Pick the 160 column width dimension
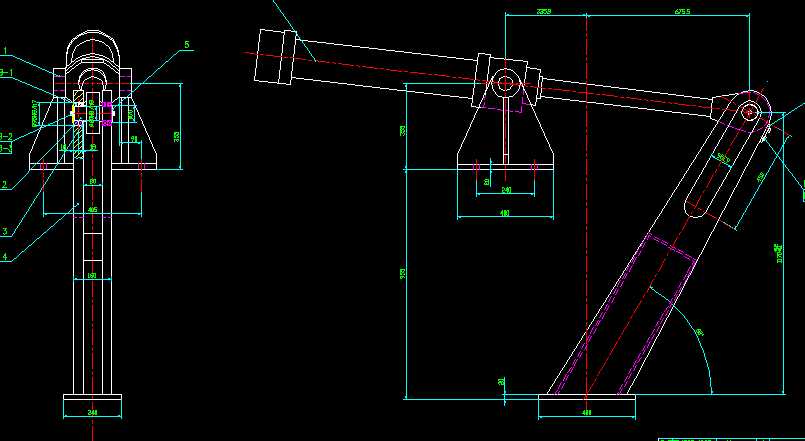805x441 pixels. pos(92,276)
